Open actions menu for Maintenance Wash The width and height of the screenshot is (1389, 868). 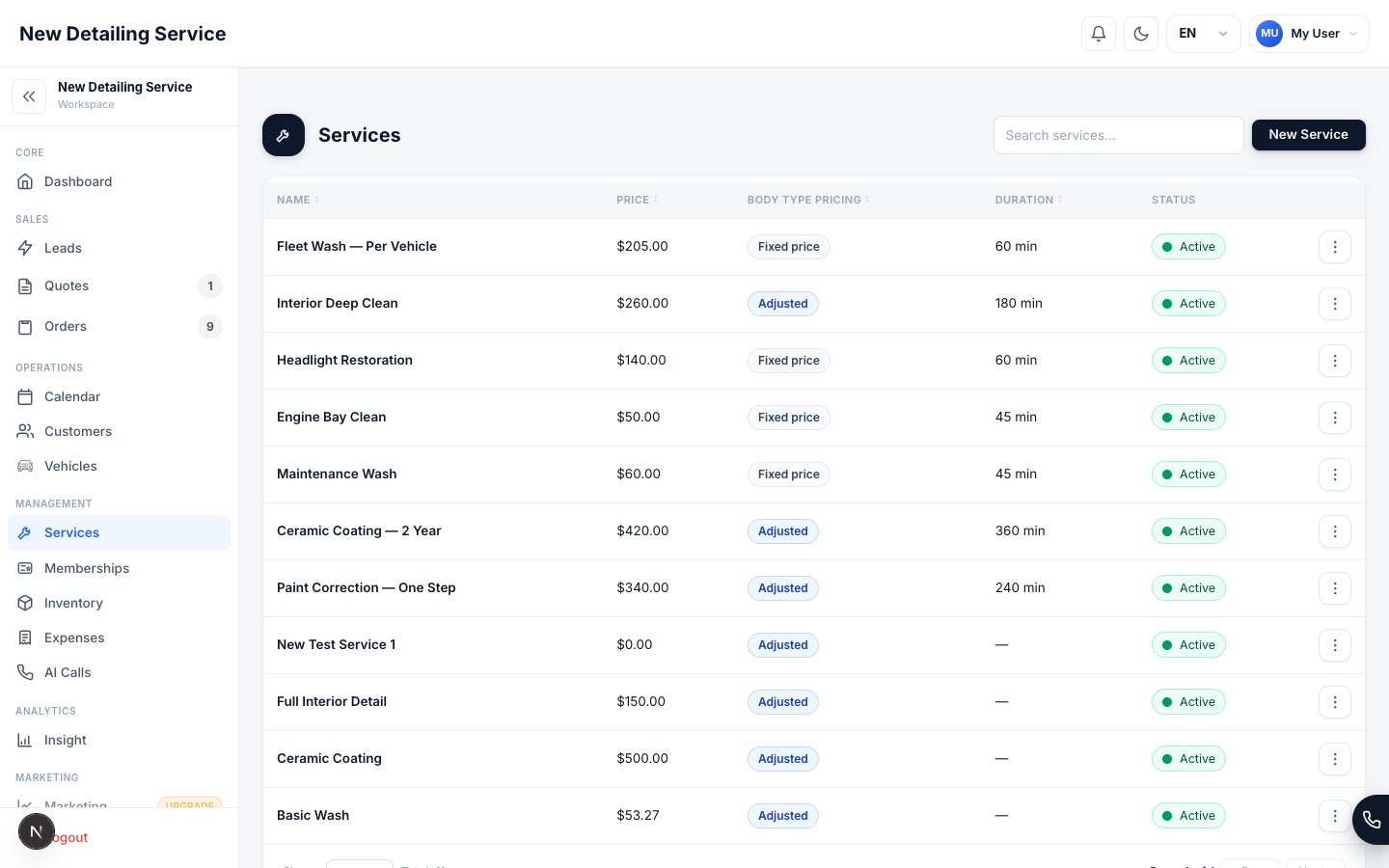pyautogui.click(x=1335, y=475)
